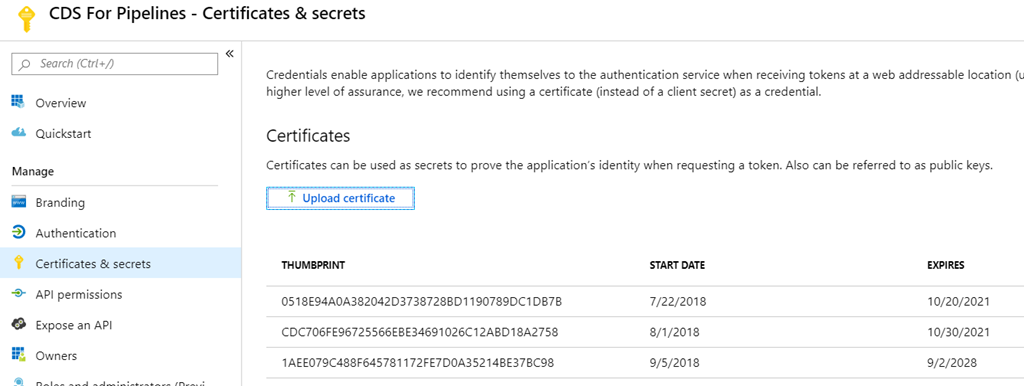Viewport: 1024px width, 386px height.
Task: Select certificate expiring 9/2/2028
Action: (x=645, y=362)
